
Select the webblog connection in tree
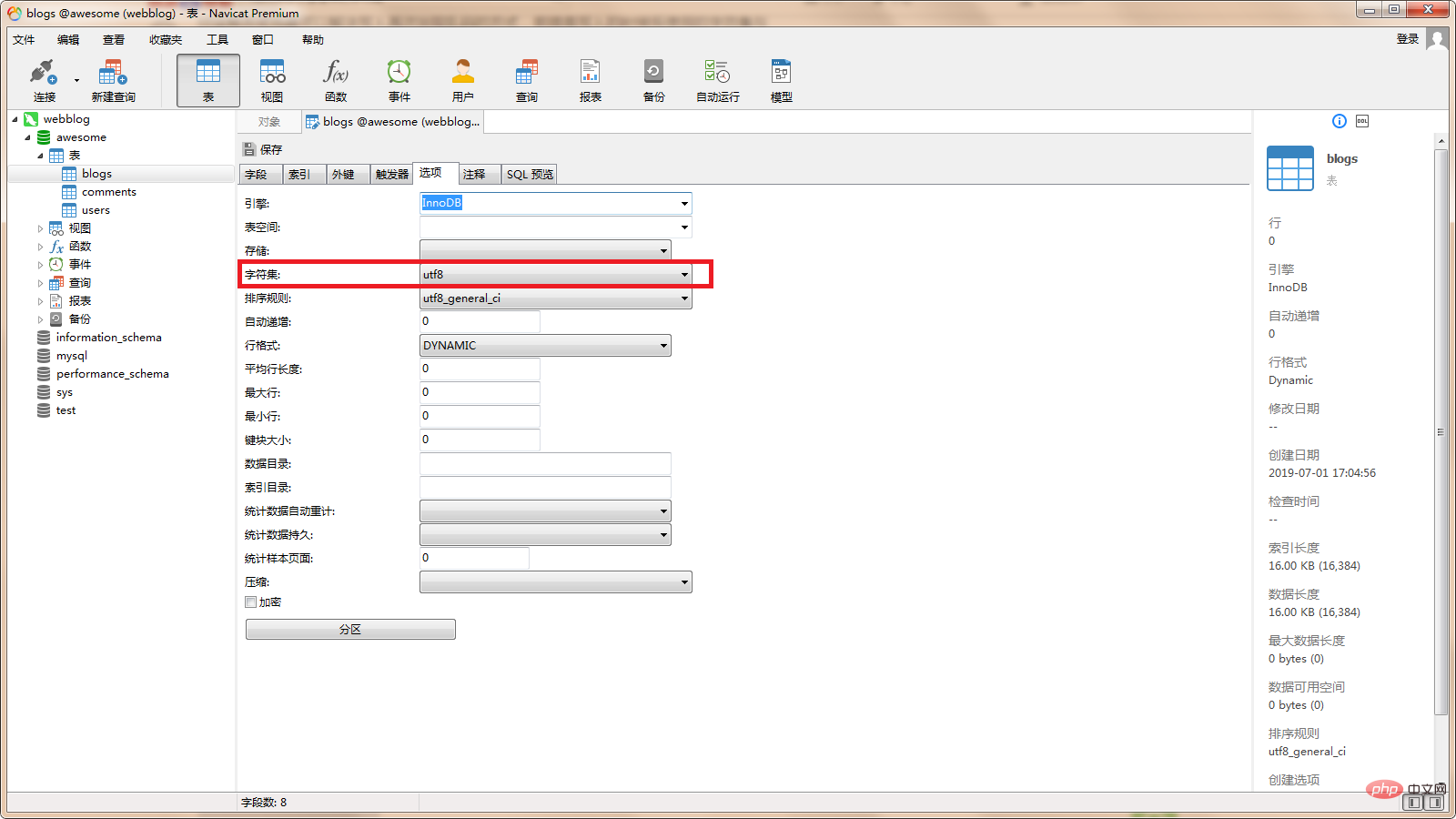click(66, 119)
